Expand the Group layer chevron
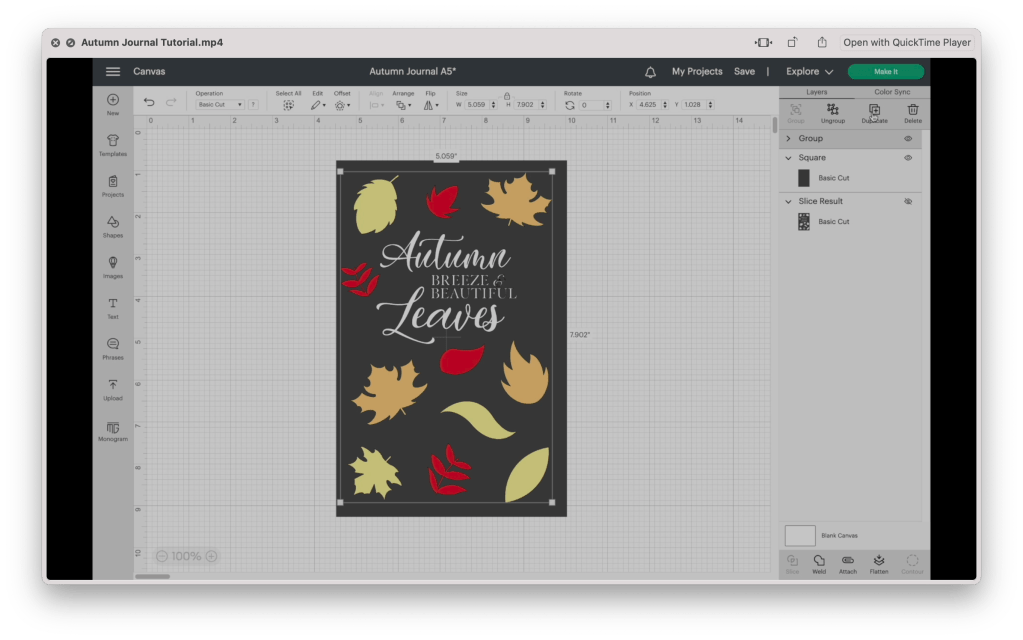The image size is (1023, 640). pyautogui.click(x=788, y=139)
